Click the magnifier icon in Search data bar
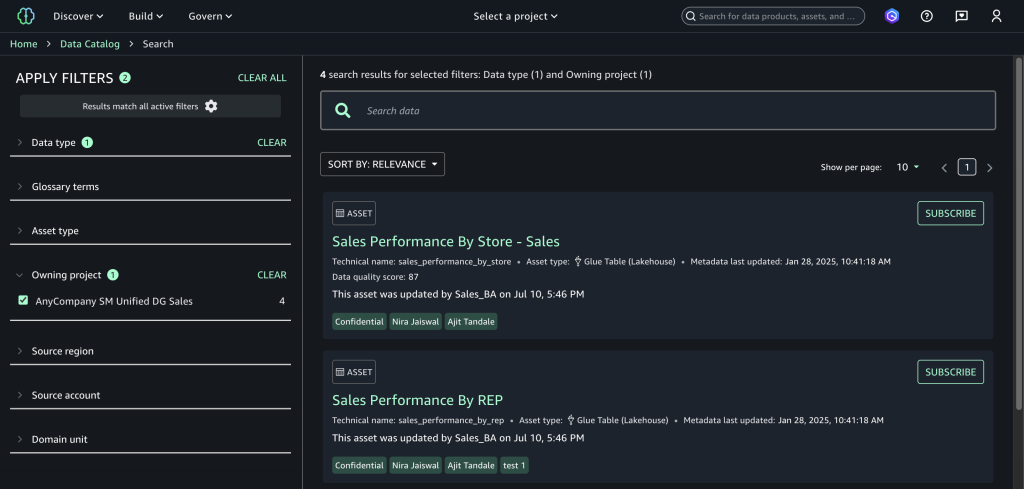1024x489 pixels. (x=343, y=111)
